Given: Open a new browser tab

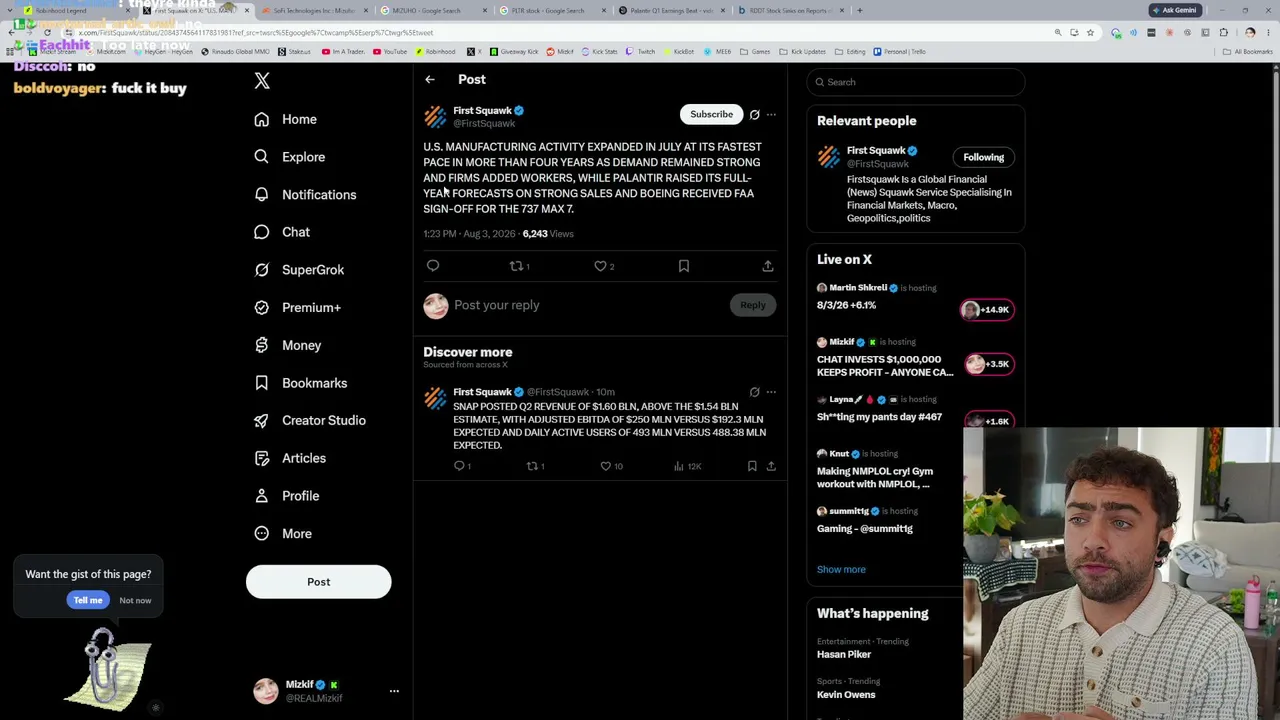Looking at the screenshot, I should pos(860,11).
